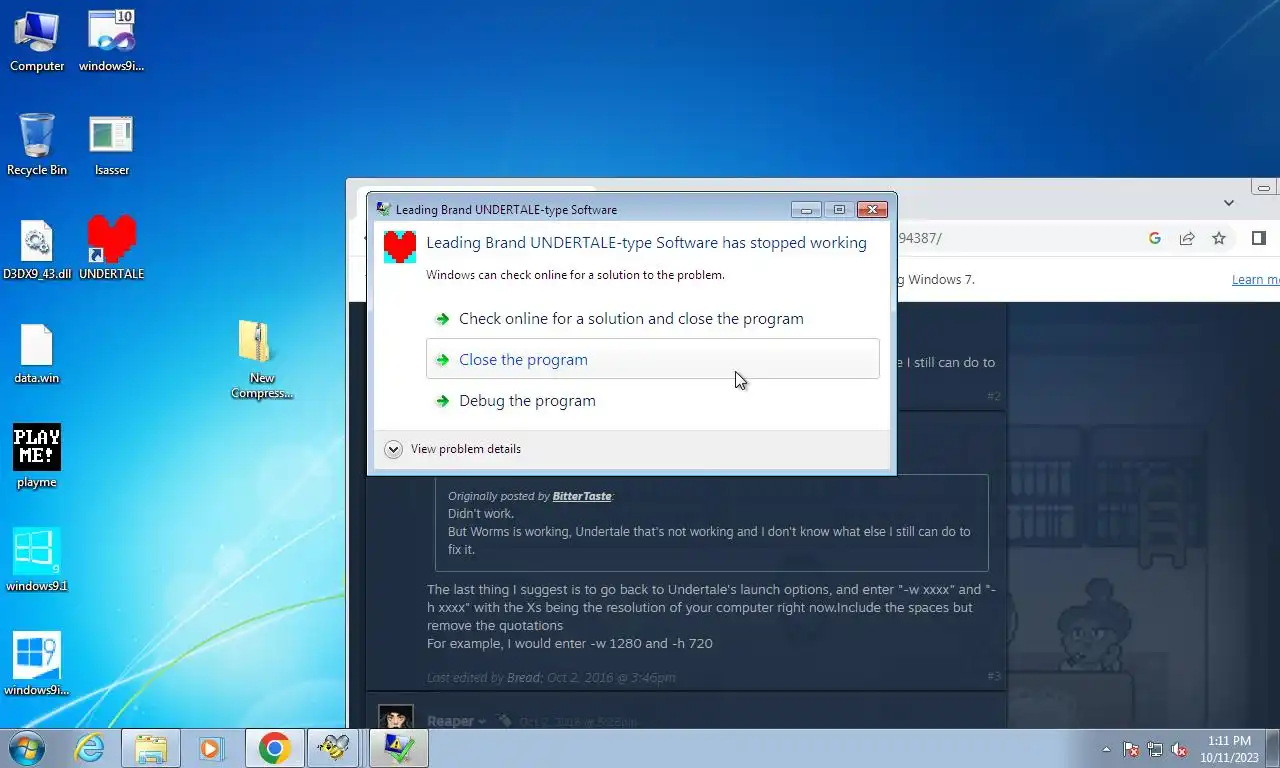Image resolution: width=1280 pixels, height=768 pixels.
Task: Open Windows Media Player from taskbar
Action: tap(211, 748)
